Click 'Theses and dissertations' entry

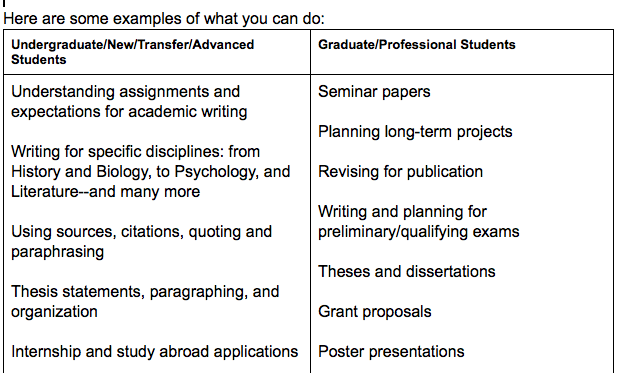407,272
